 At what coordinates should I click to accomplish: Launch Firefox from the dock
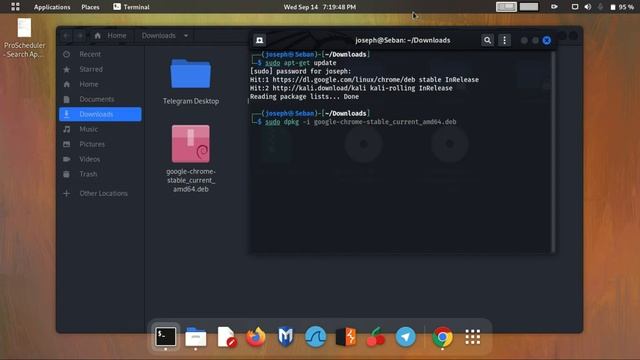coord(256,337)
